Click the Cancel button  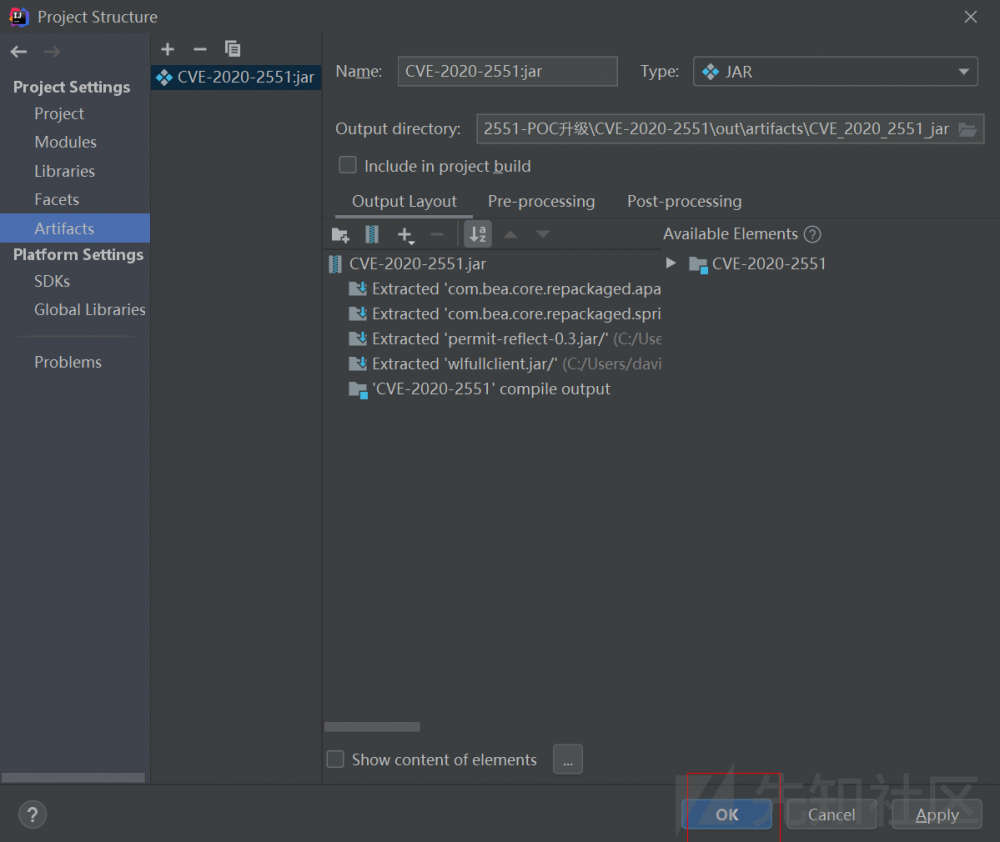point(831,815)
